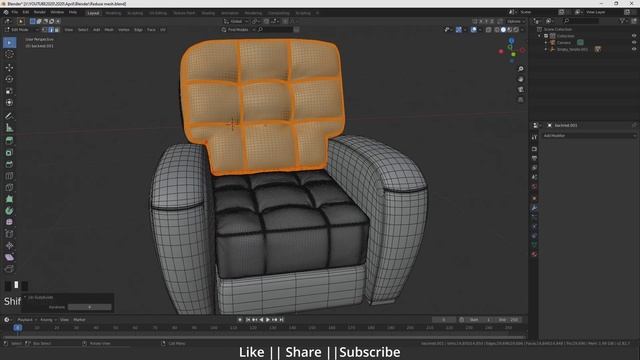640x360 pixels.
Task: Select the Rip Region tool
Action: pos(9,269)
